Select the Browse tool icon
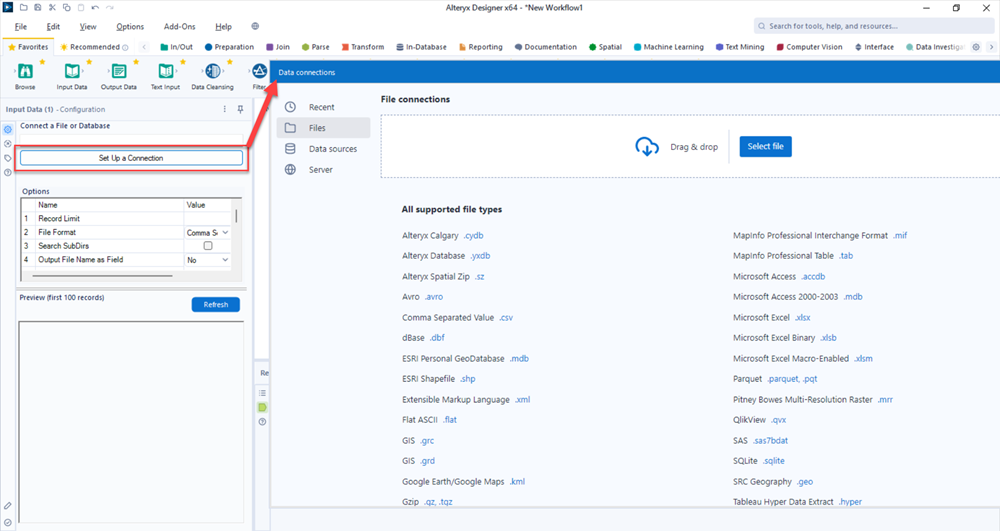 click(25, 71)
